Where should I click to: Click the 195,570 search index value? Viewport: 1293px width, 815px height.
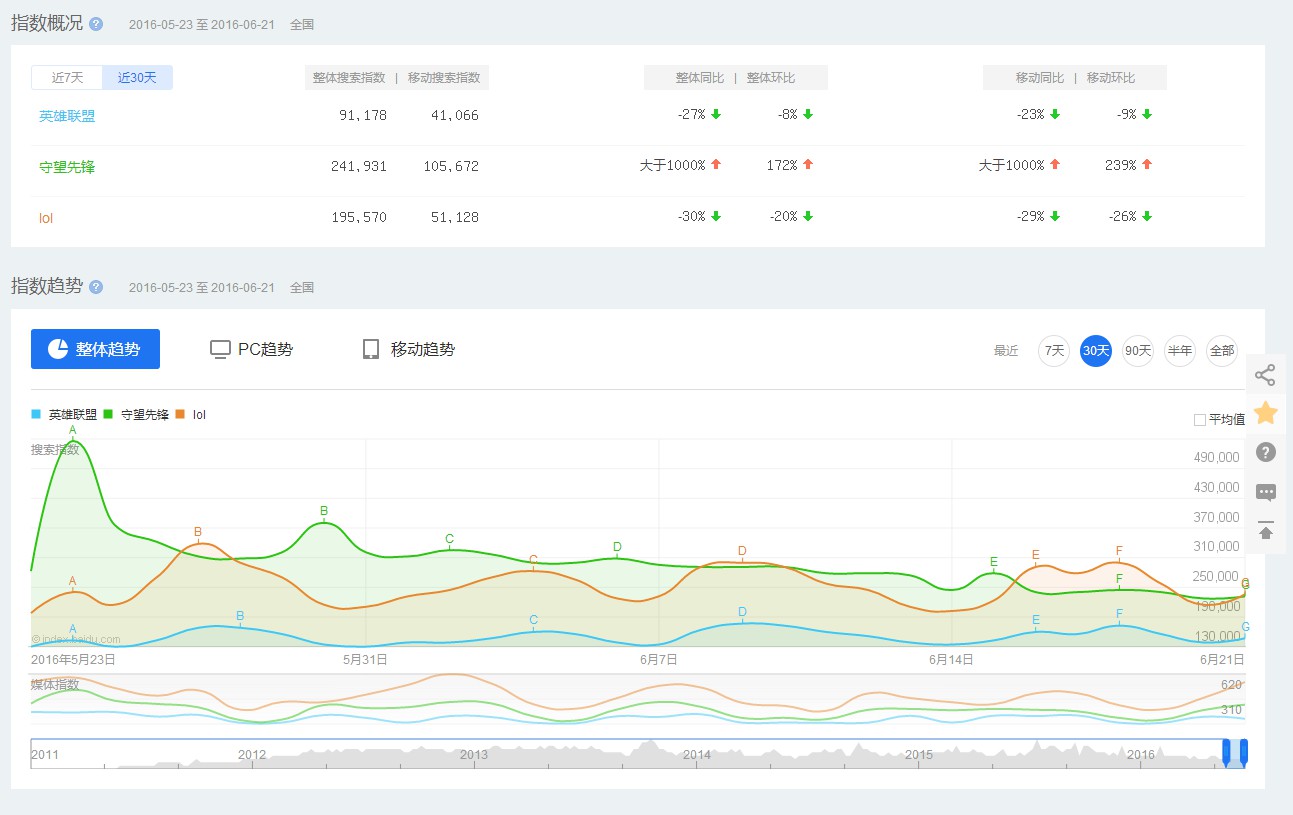359,217
